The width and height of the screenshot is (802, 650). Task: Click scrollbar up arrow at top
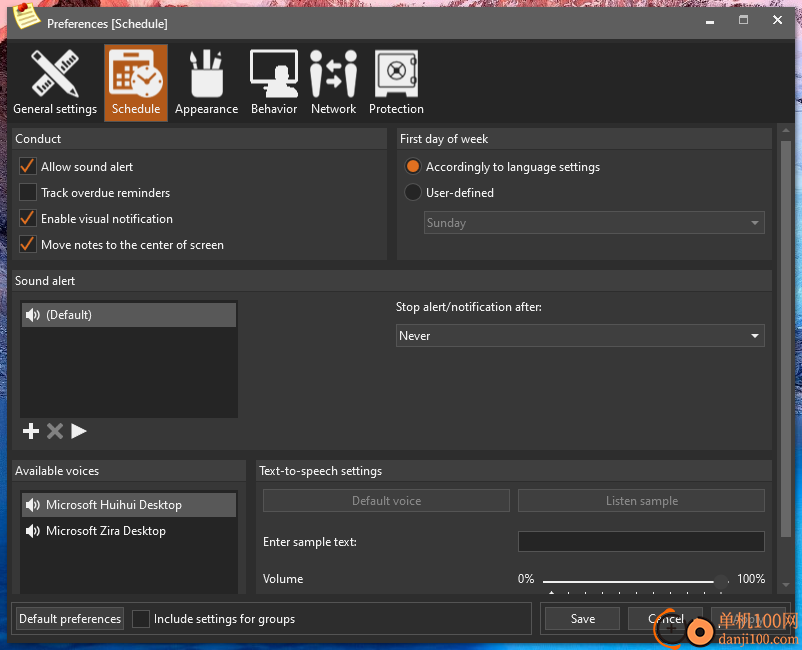coord(786,131)
